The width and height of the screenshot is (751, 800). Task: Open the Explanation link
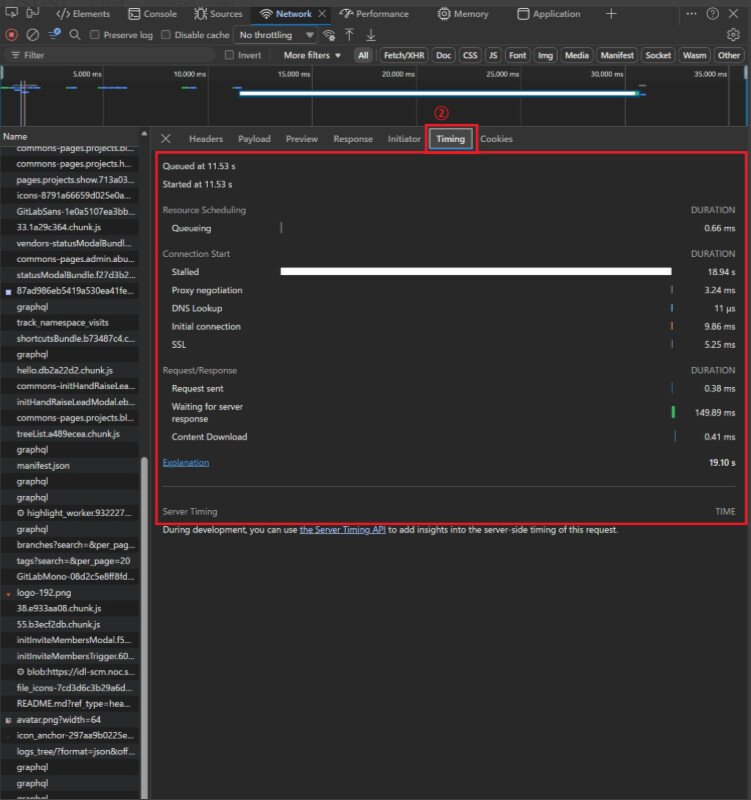coord(186,462)
